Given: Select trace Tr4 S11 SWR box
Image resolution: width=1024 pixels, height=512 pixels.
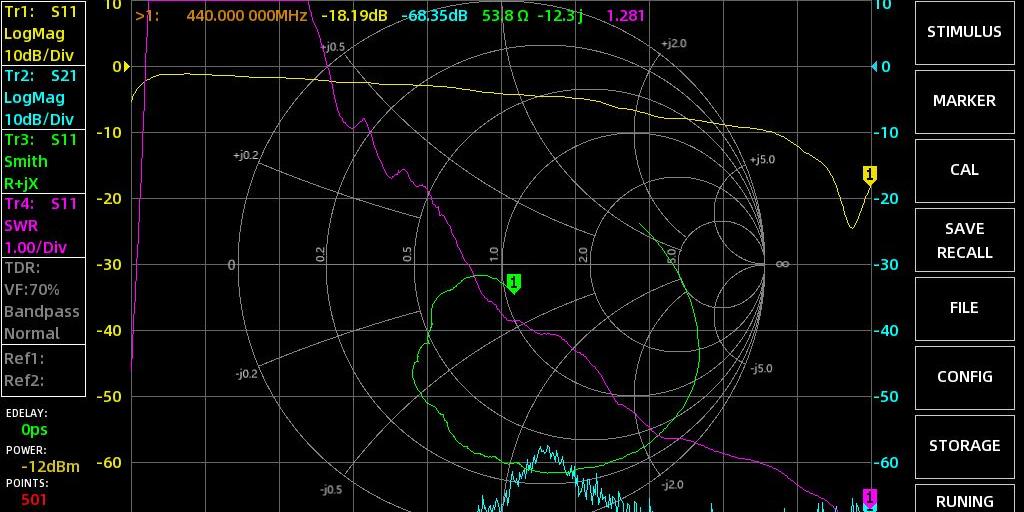Looking at the screenshot, I should pyautogui.click(x=43, y=225).
